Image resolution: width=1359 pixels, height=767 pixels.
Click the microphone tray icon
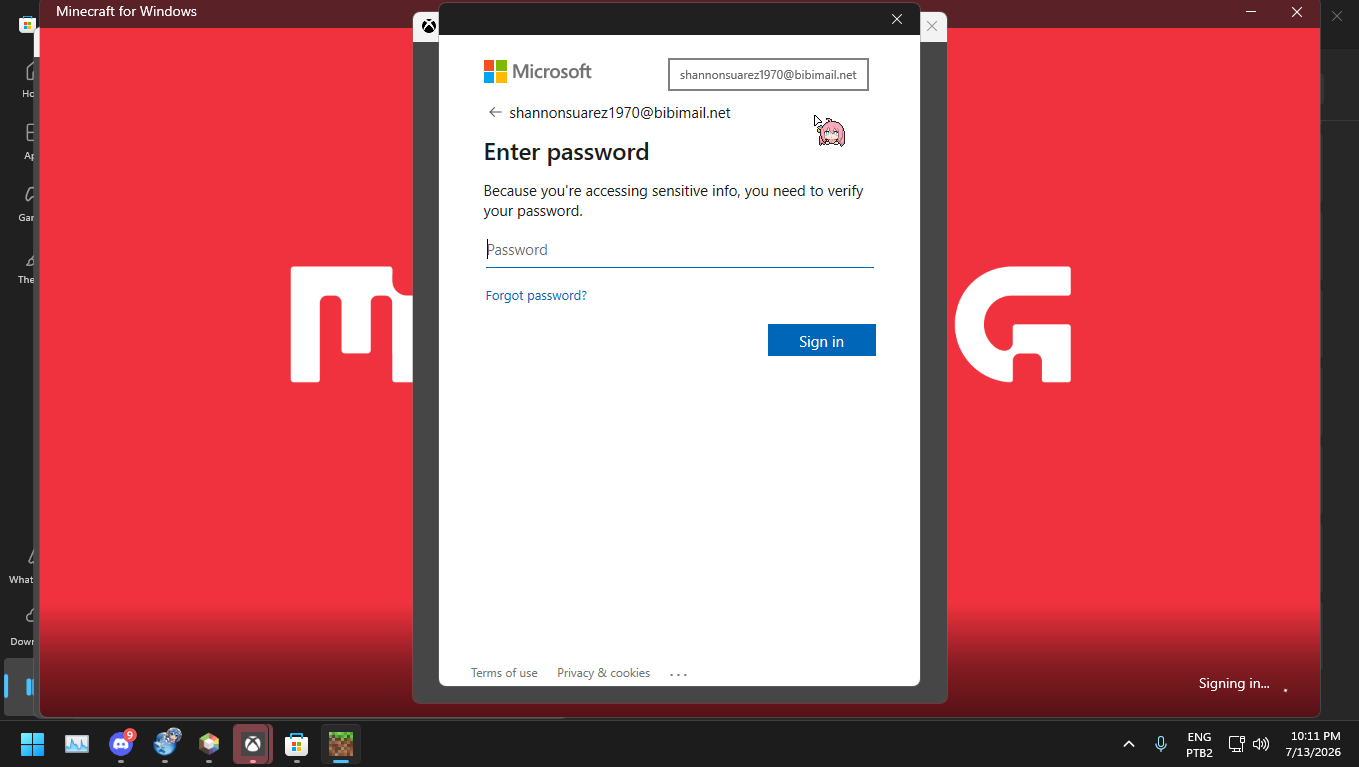coord(1161,744)
